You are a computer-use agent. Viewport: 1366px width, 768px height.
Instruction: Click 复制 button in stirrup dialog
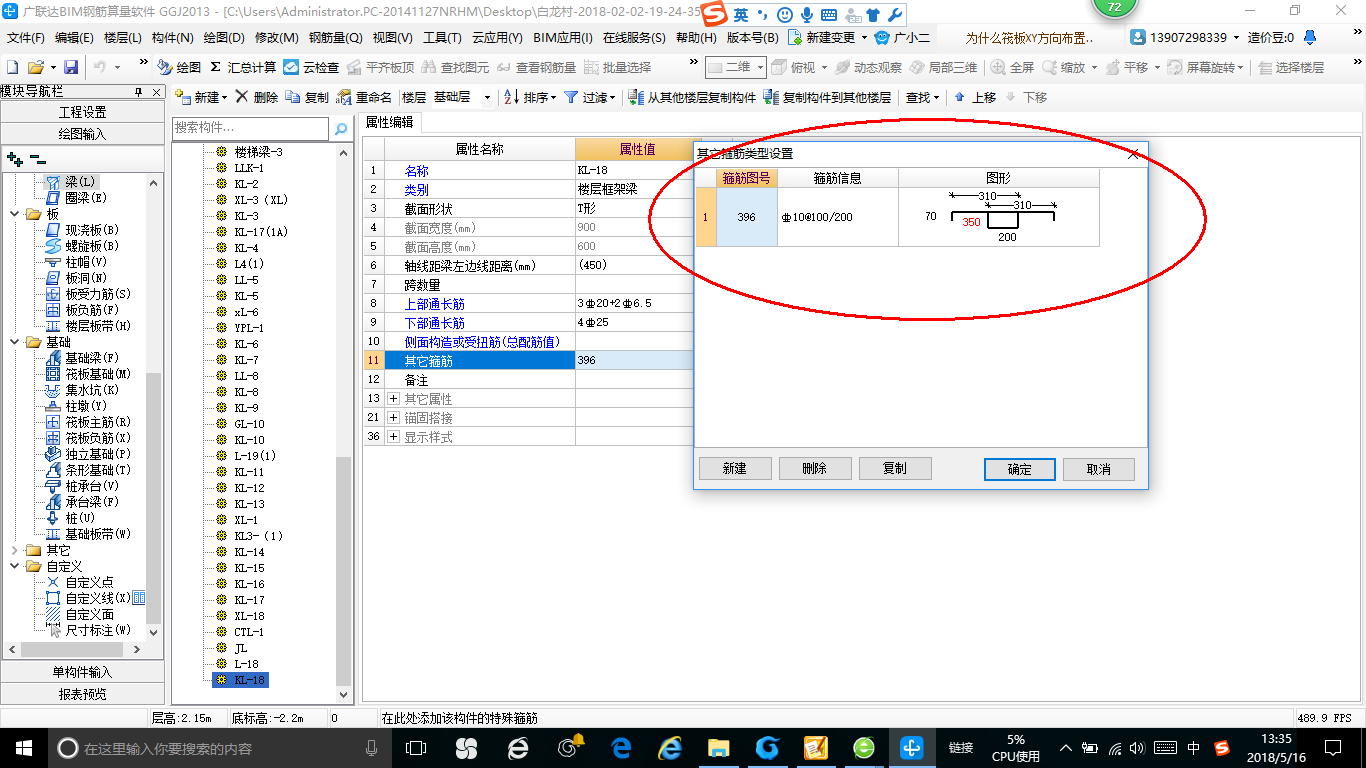[895, 469]
